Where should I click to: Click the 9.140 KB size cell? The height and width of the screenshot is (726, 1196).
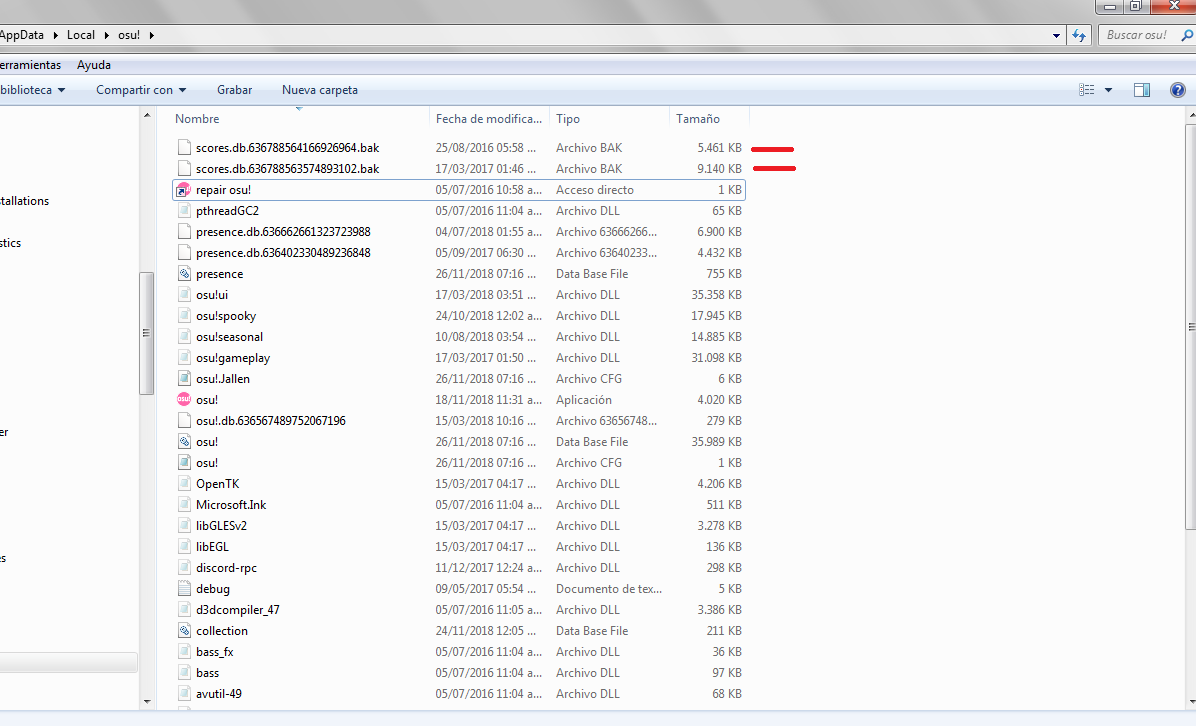719,169
